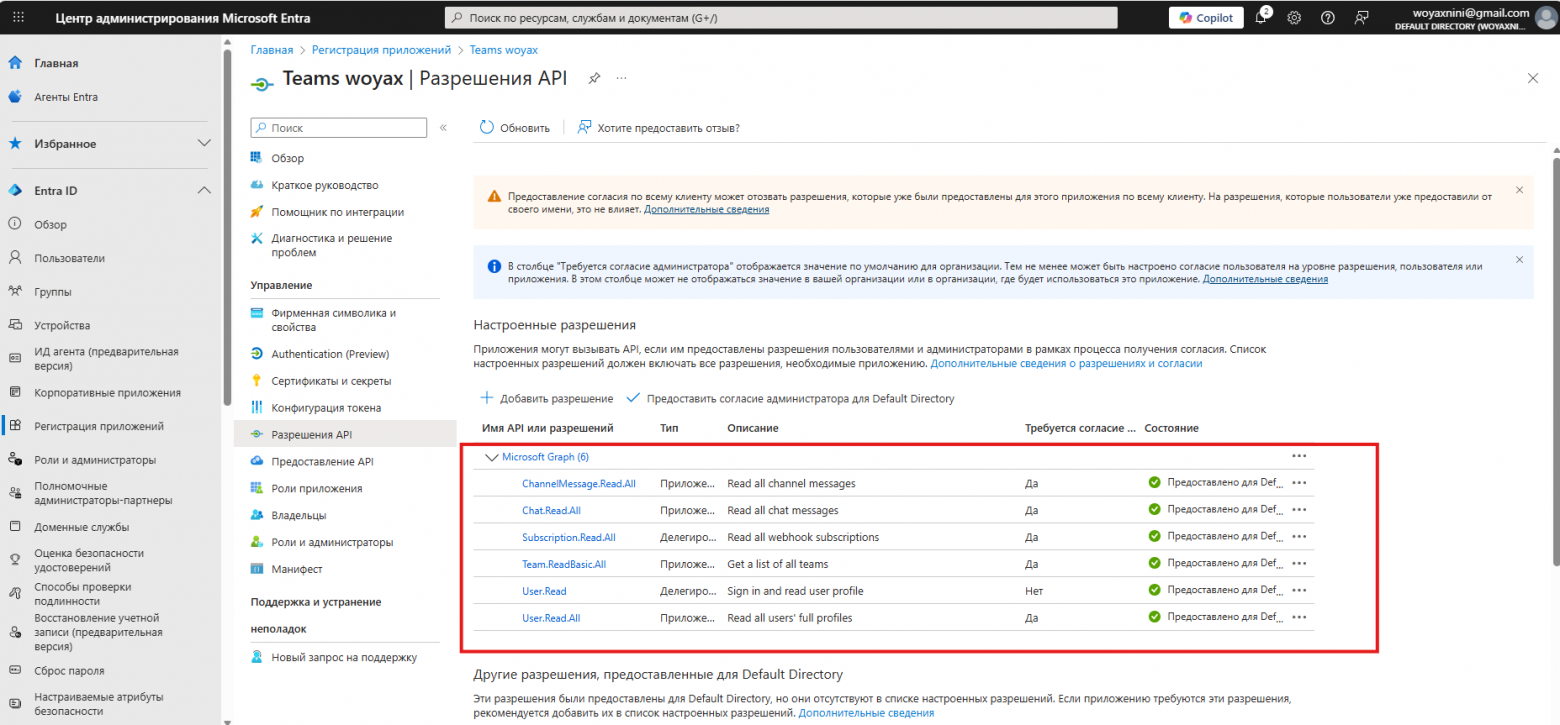The height and width of the screenshot is (725, 1560).
Task: Collapse the Entra ID section
Action: click(204, 190)
